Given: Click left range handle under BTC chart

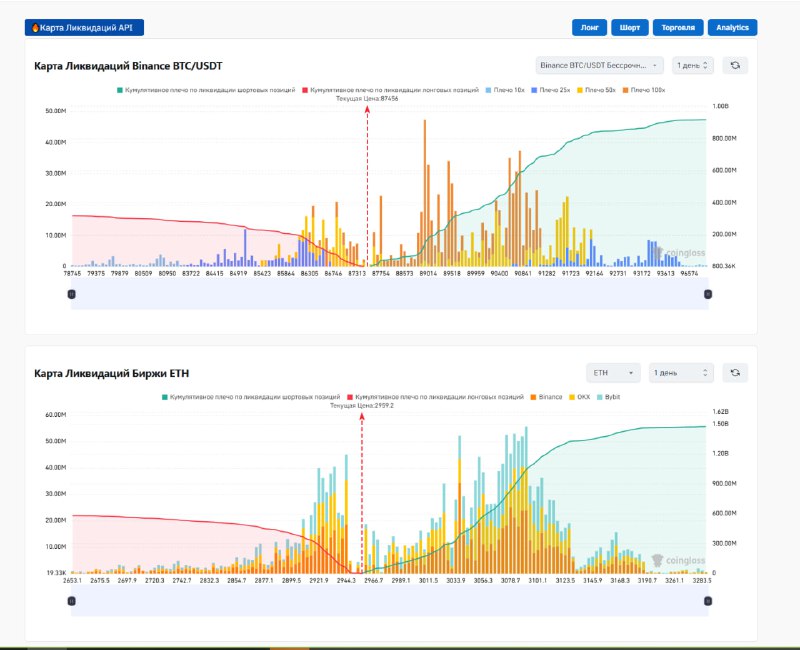Looking at the screenshot, I should [71, 294].
